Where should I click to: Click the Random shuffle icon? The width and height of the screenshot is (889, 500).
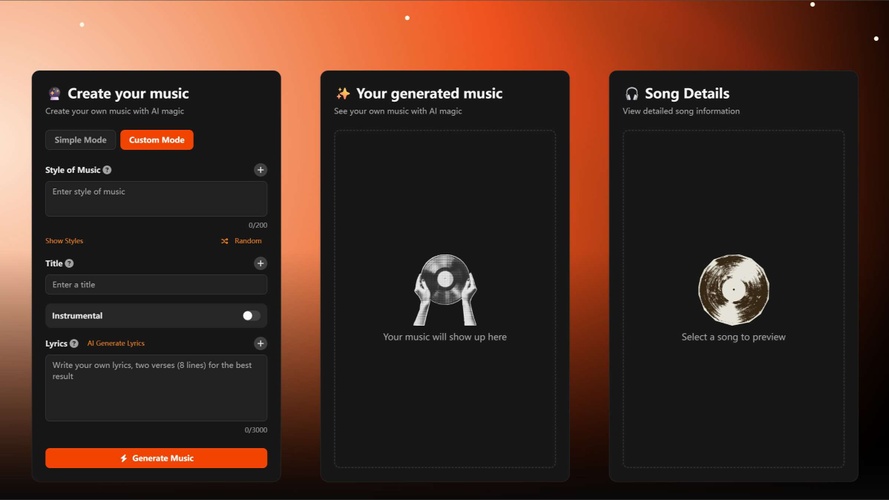(x=225, y=241)
